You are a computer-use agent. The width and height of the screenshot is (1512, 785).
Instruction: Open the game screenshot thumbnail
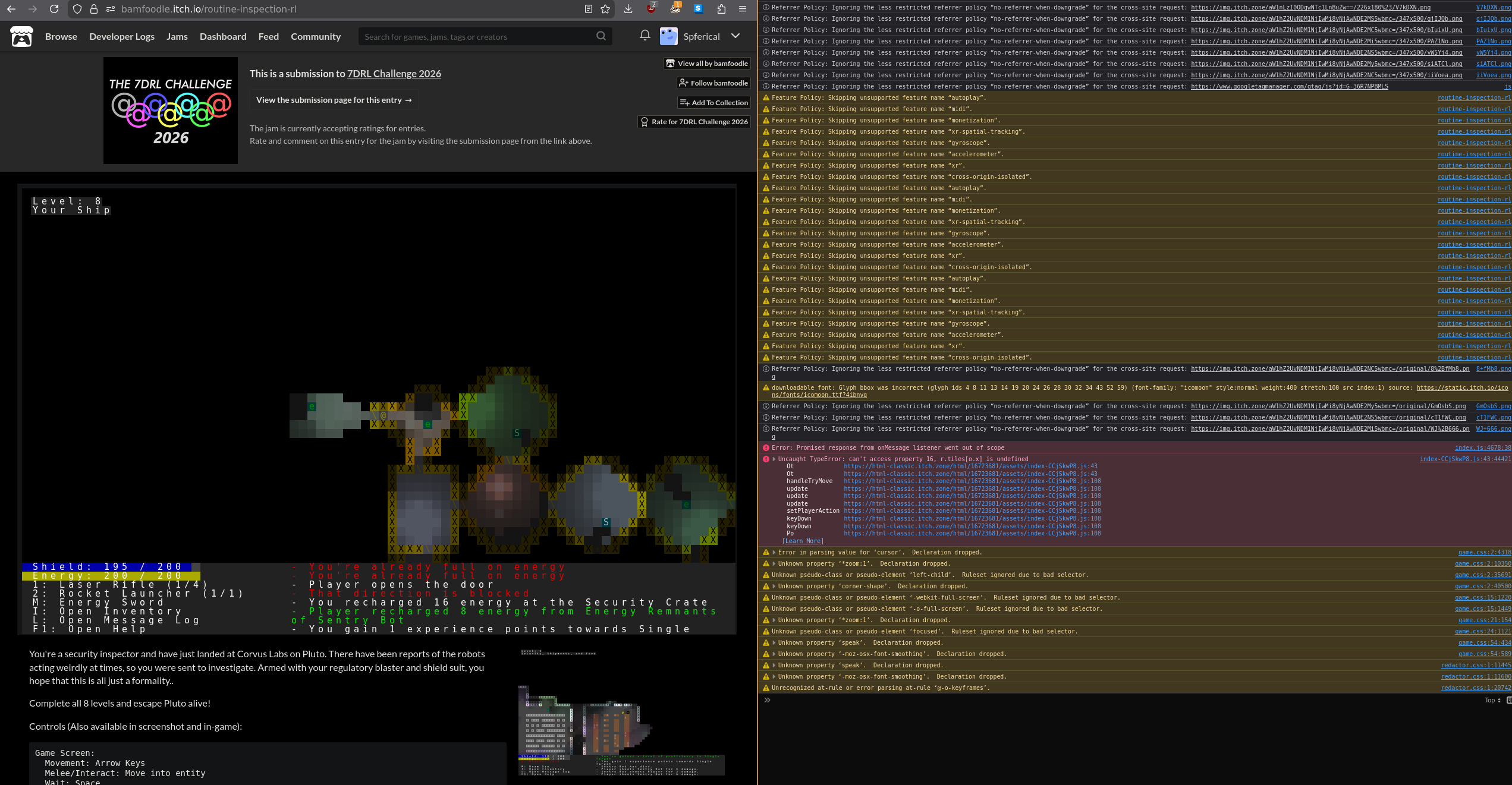pos(621,713)
